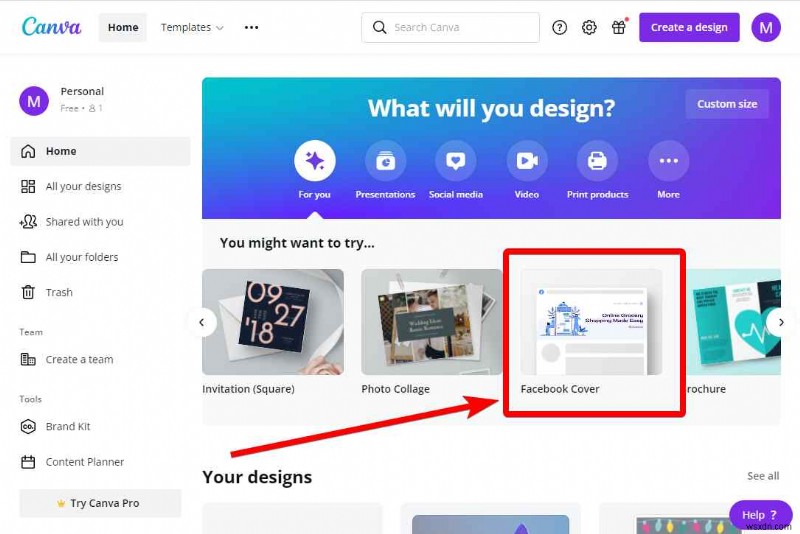Click the Content Planner calendar icon

tap(28, 462)
